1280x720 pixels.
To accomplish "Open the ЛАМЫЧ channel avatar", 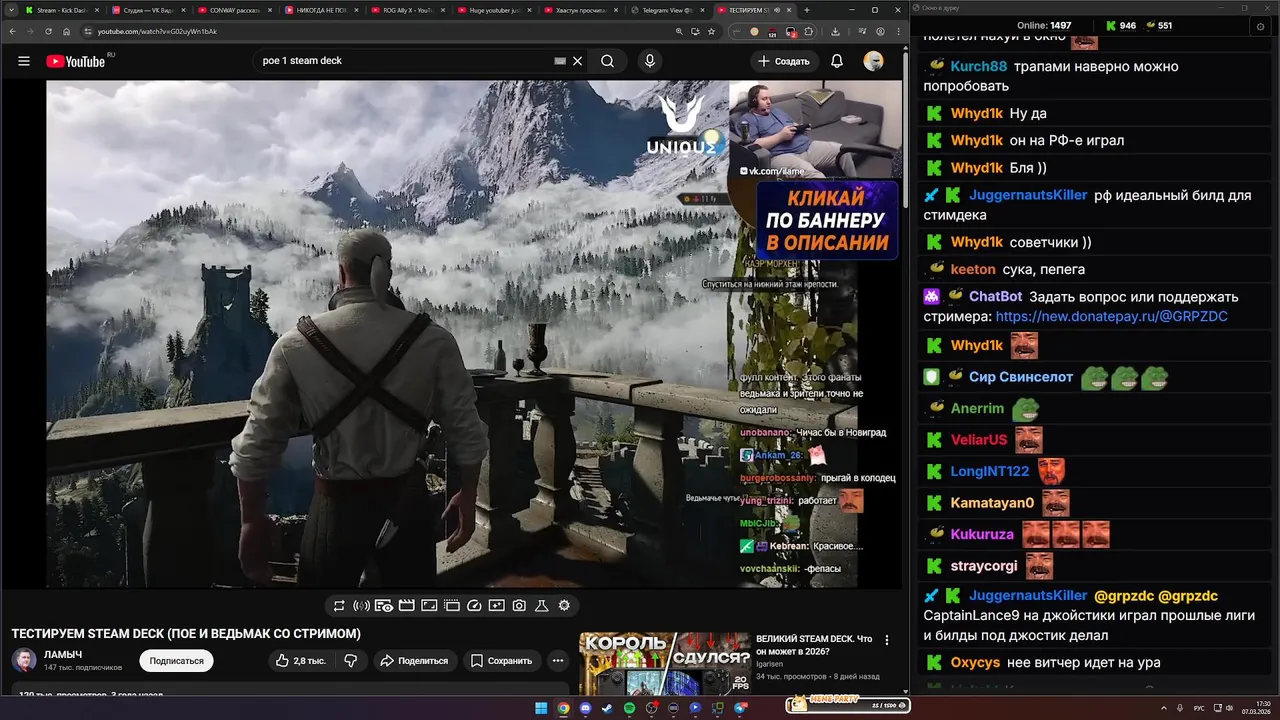I will [x=24, y=660].
